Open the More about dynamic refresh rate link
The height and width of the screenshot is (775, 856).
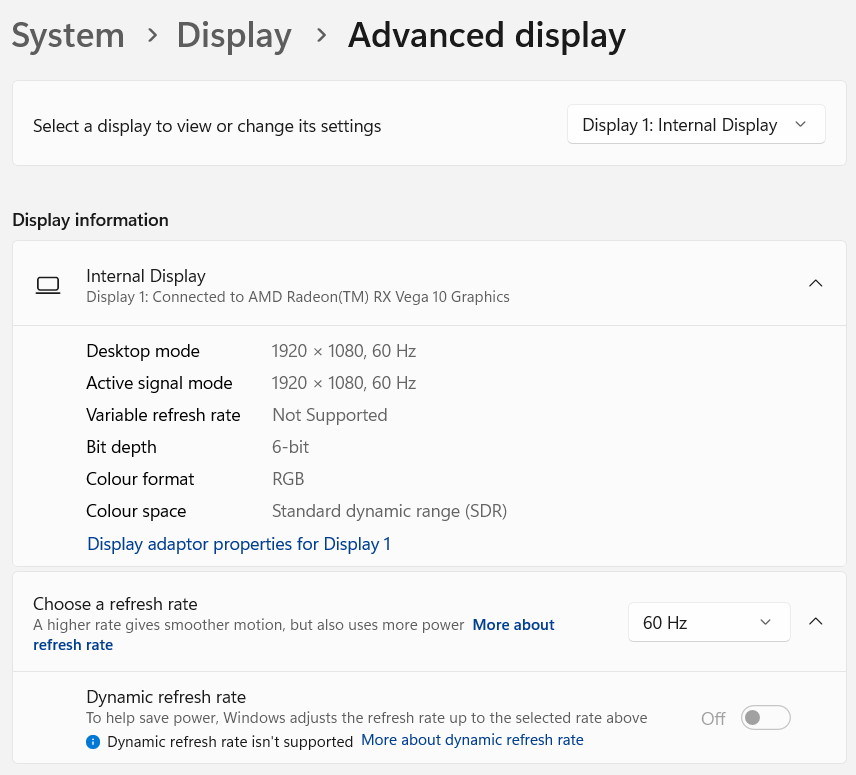pyautogui.click(x=472, y=740)
